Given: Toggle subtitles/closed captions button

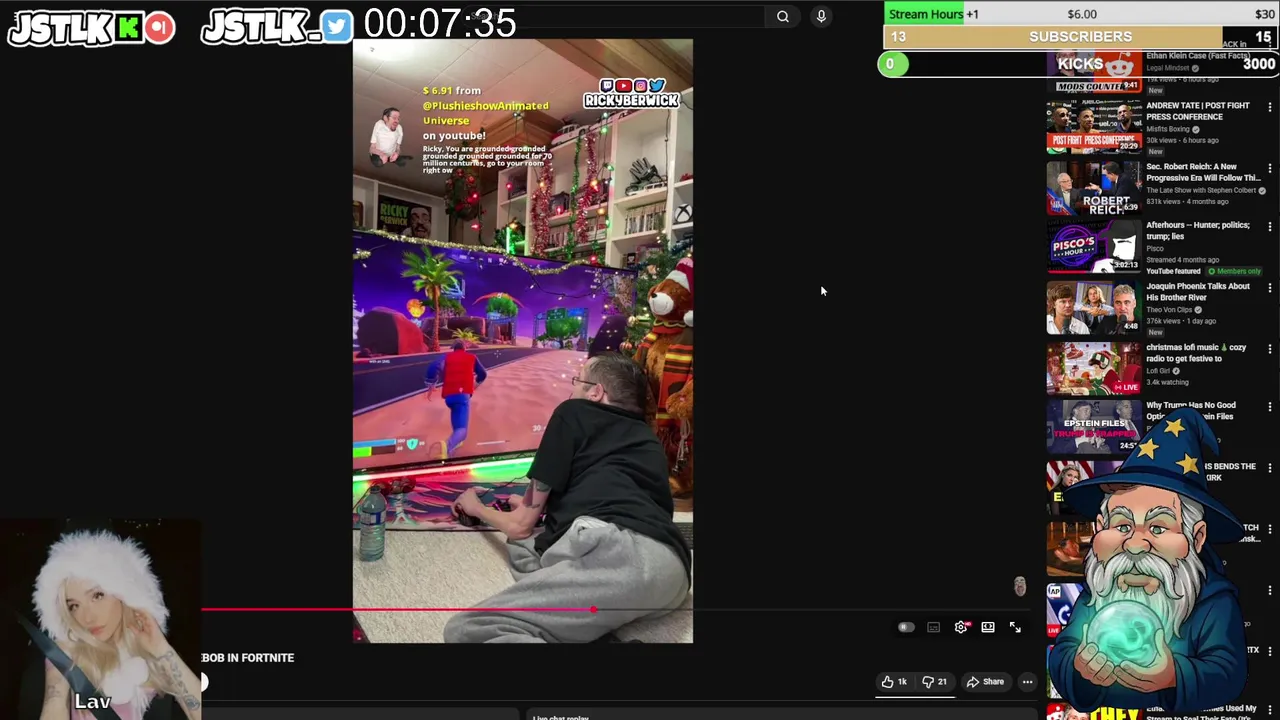Looking at the screenshot, I should [934, 627].
